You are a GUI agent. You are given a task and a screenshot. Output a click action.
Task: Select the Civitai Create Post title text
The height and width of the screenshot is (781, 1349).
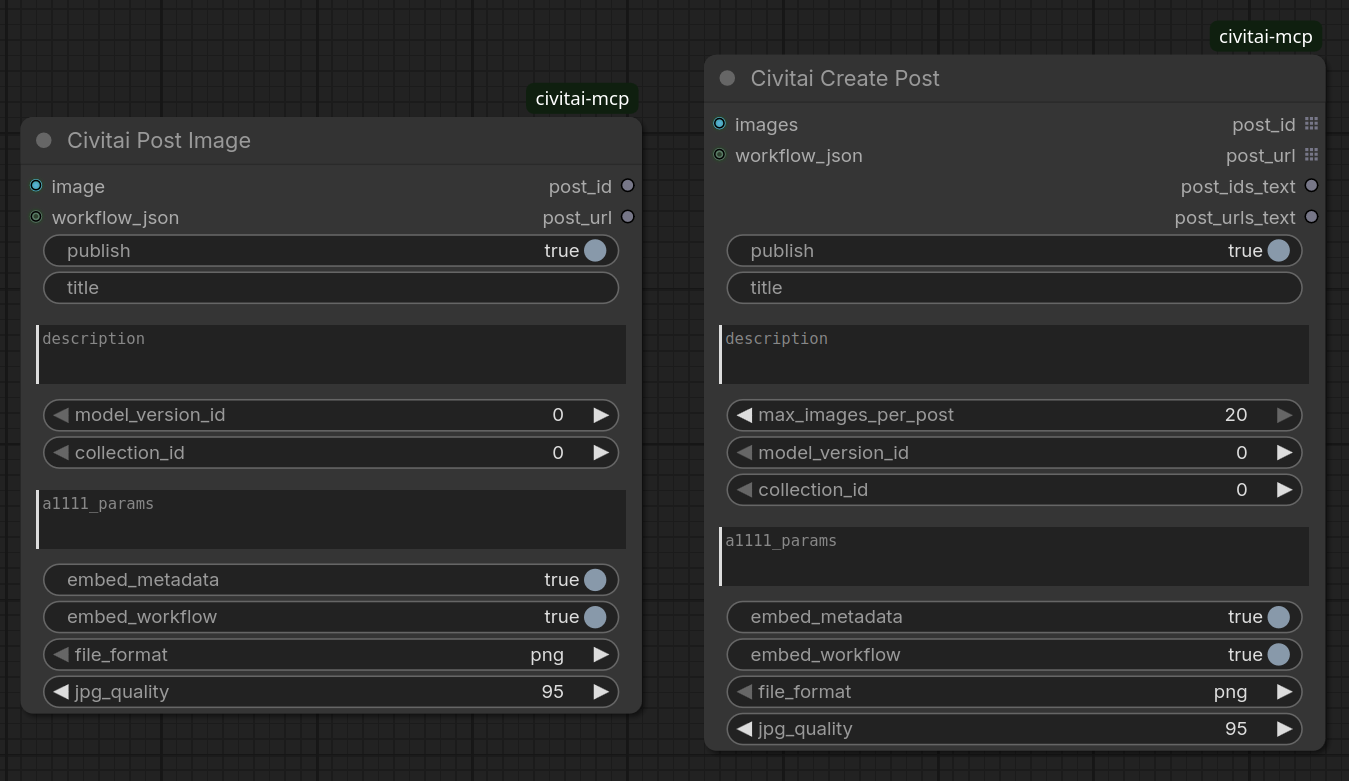coord(845,78)
